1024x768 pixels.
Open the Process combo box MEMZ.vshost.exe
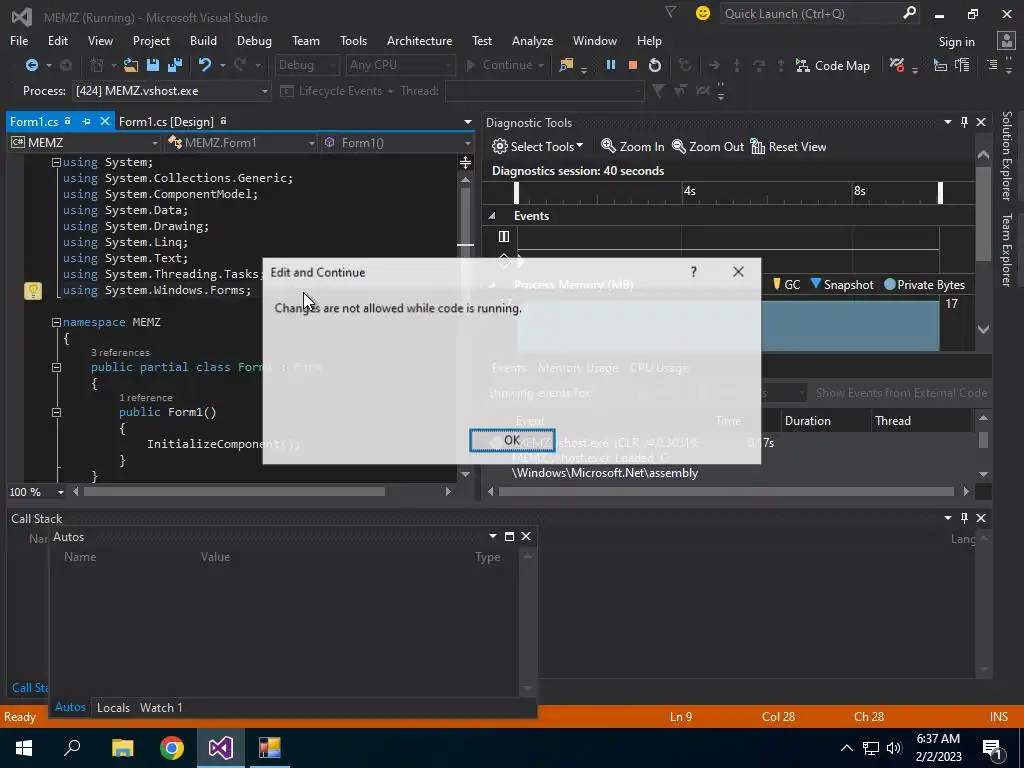point(172,91)
